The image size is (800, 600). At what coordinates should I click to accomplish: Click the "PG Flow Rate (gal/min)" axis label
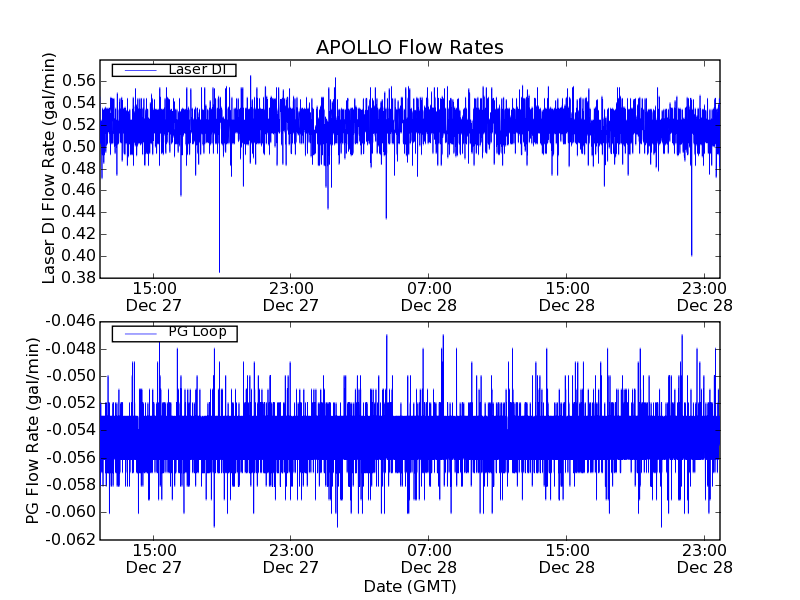pos(33,431)
